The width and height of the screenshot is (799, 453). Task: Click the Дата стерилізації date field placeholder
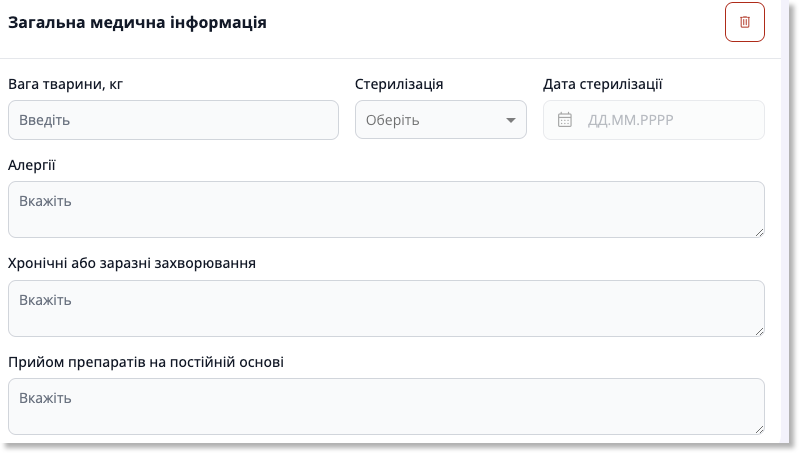coord(630,120)
